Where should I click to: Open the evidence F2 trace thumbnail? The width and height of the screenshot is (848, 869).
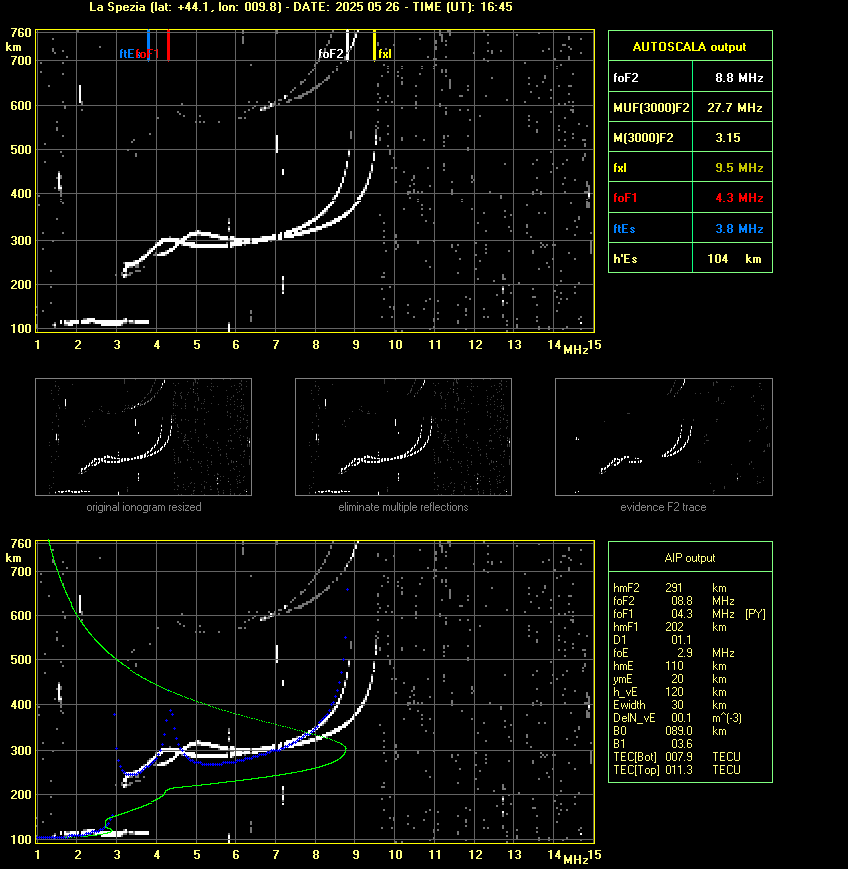(664, 437)
